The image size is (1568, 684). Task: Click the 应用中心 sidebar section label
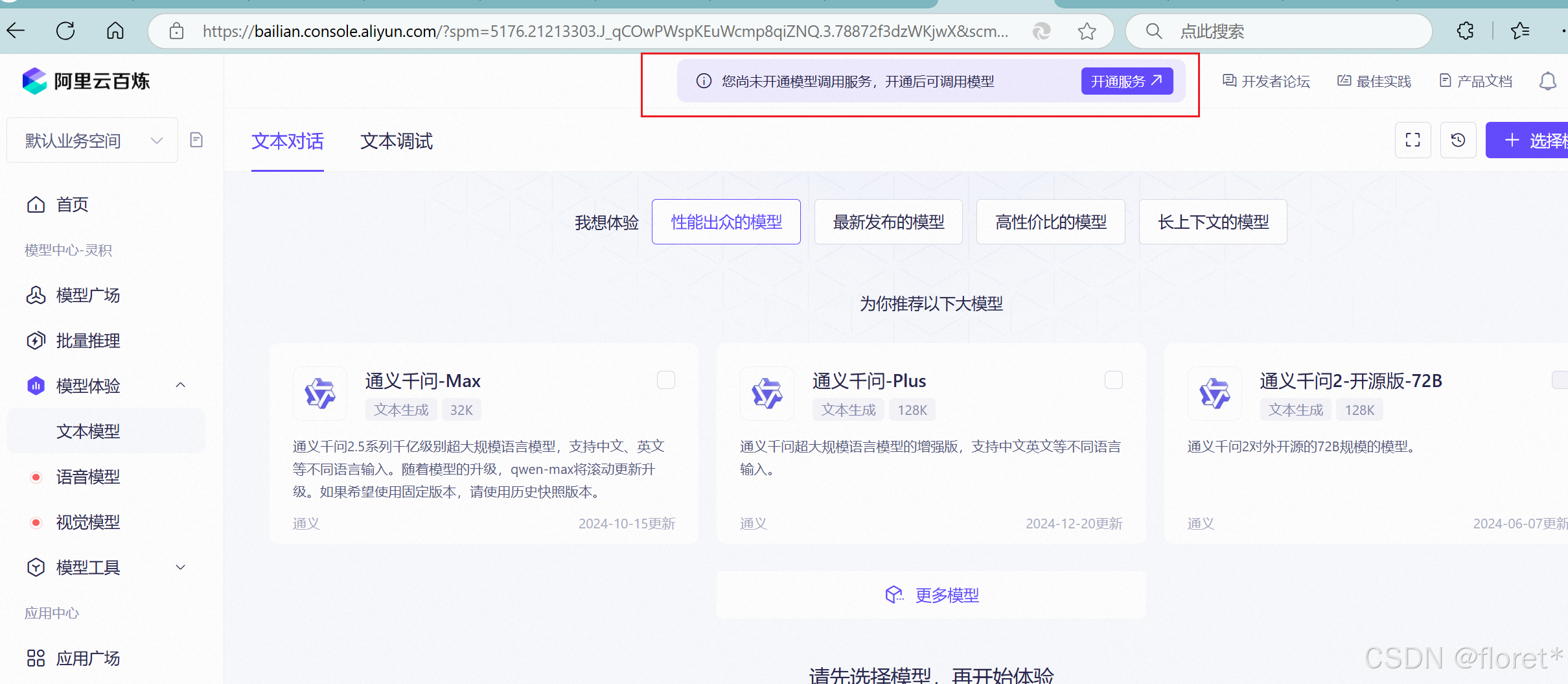tap(51, 613)
